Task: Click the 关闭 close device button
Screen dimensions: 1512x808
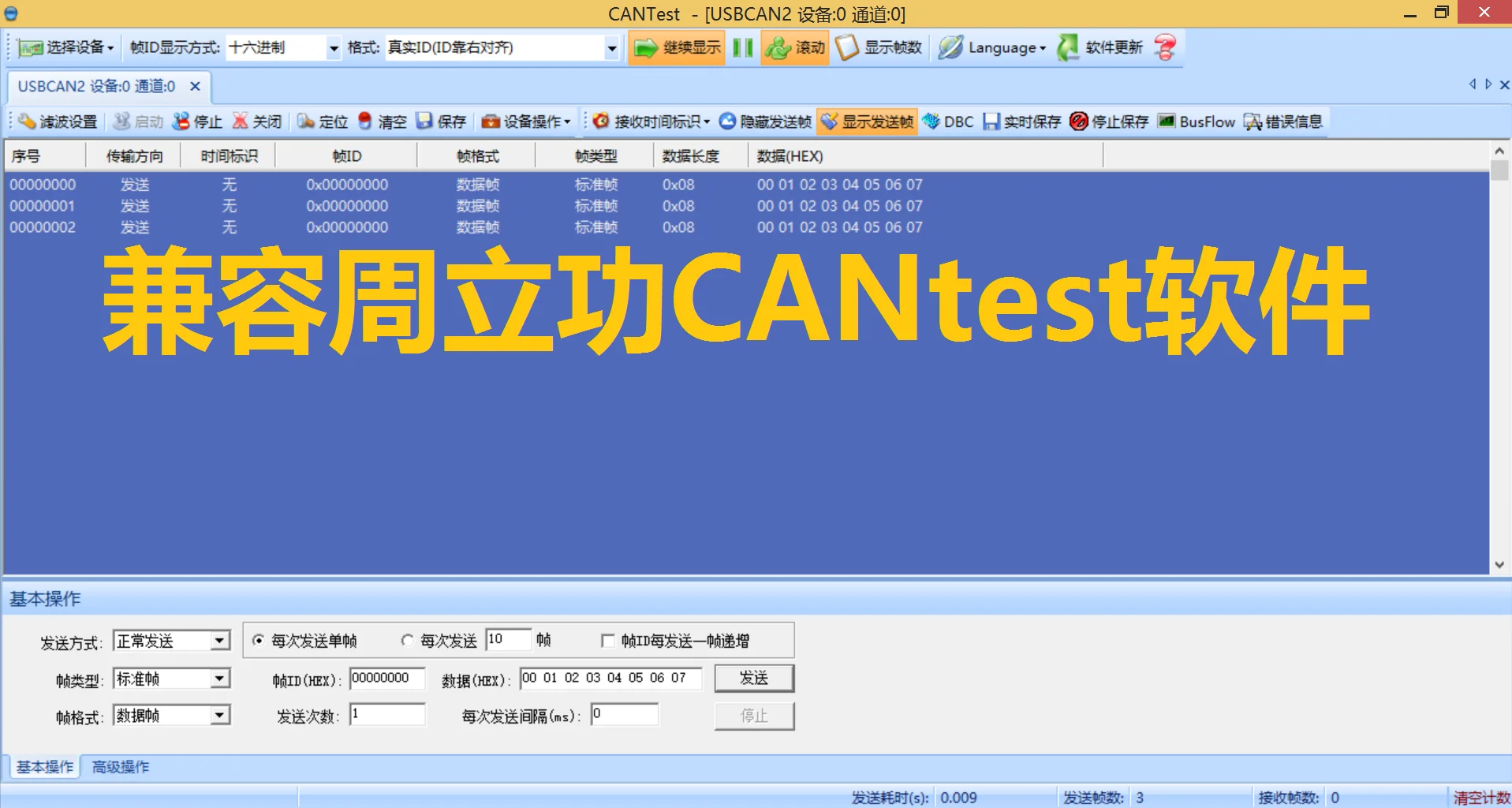Action: [x=256, y=122]
